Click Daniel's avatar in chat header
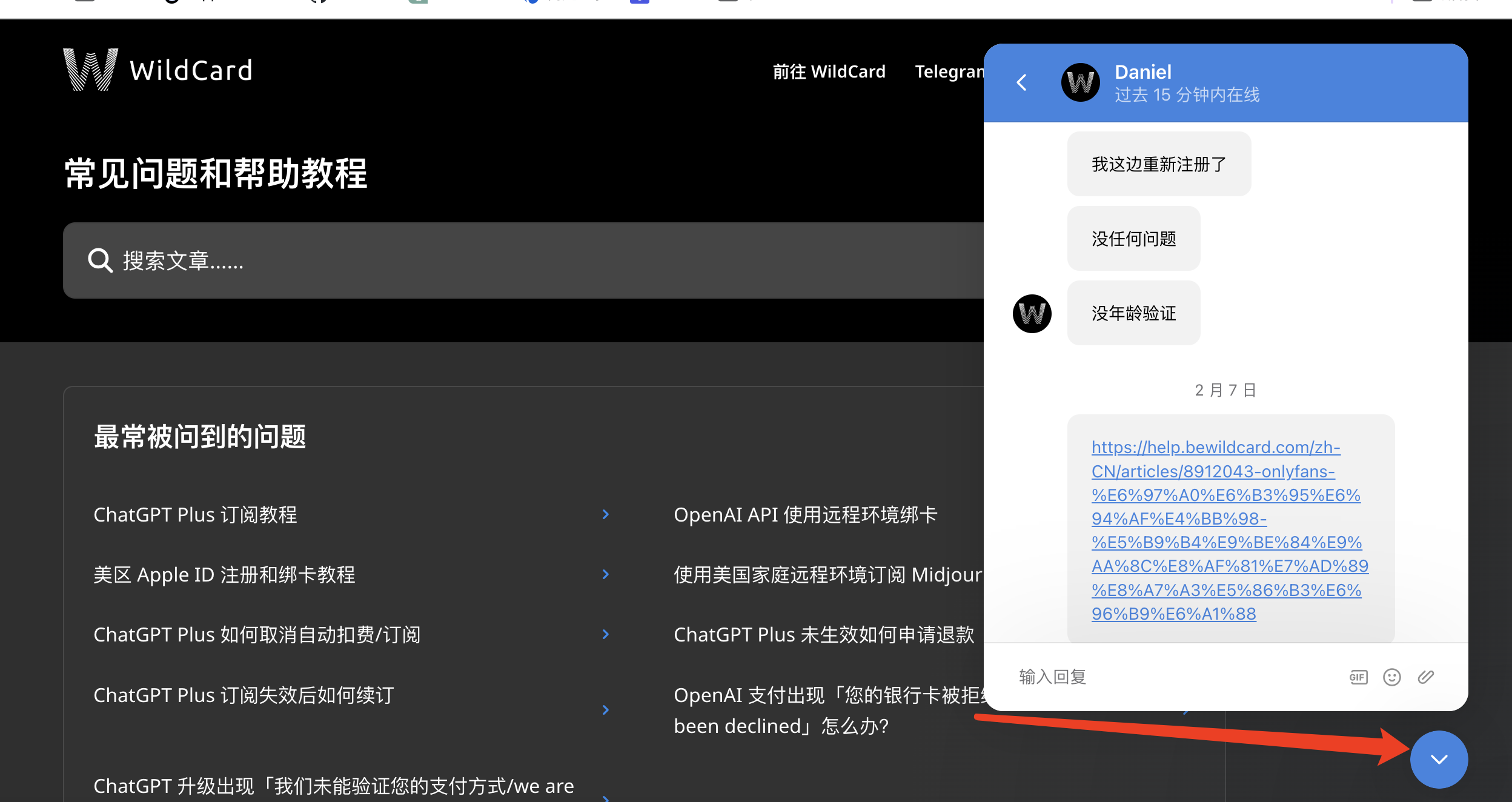Image resolution: width=1512 pixels, height=802 pixels. 1081,82
